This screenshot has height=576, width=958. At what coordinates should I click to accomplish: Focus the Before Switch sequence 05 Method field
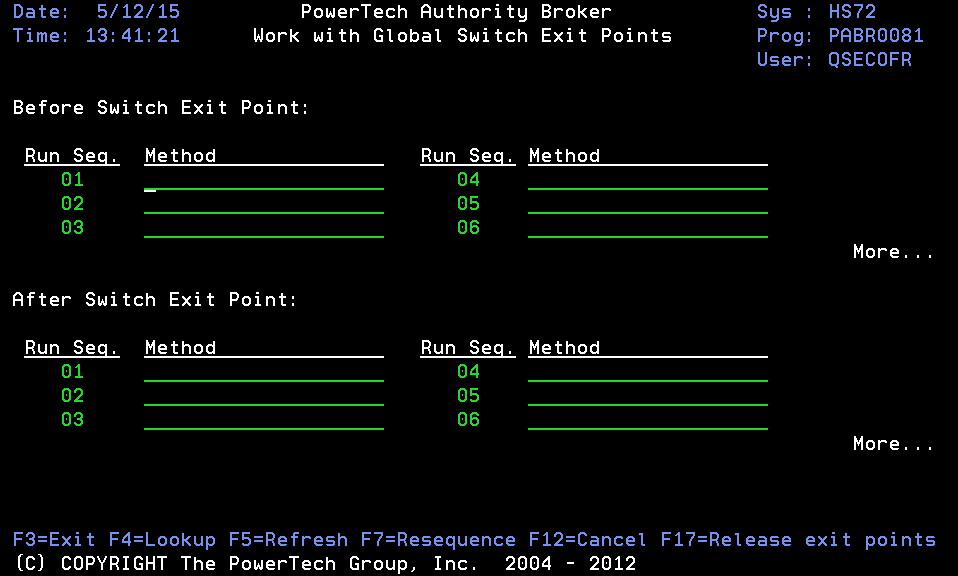coord(648,203)
